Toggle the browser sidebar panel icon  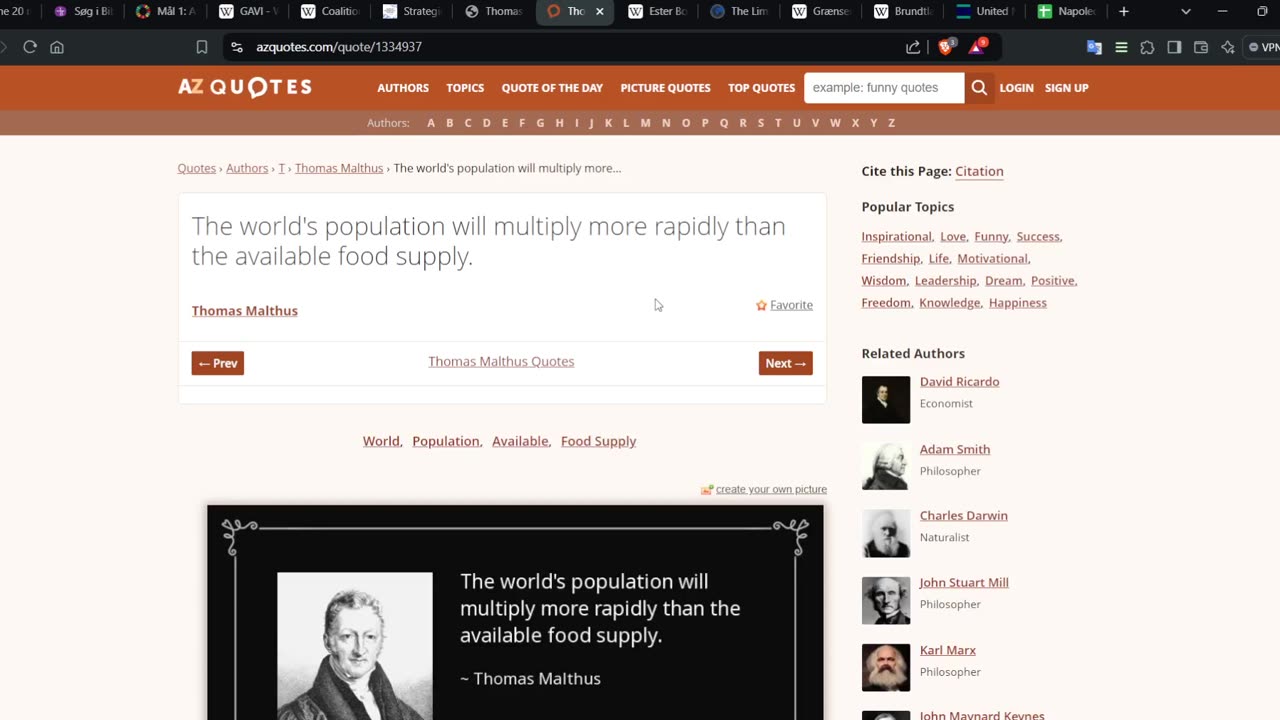click(x=1174, y=47)
